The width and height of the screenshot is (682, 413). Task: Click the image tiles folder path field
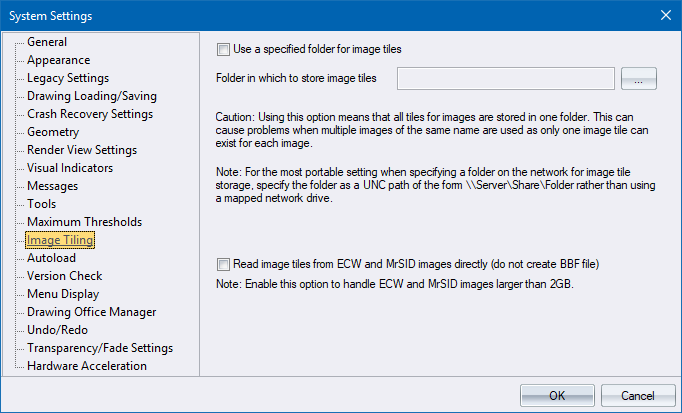tap(505, 78)
